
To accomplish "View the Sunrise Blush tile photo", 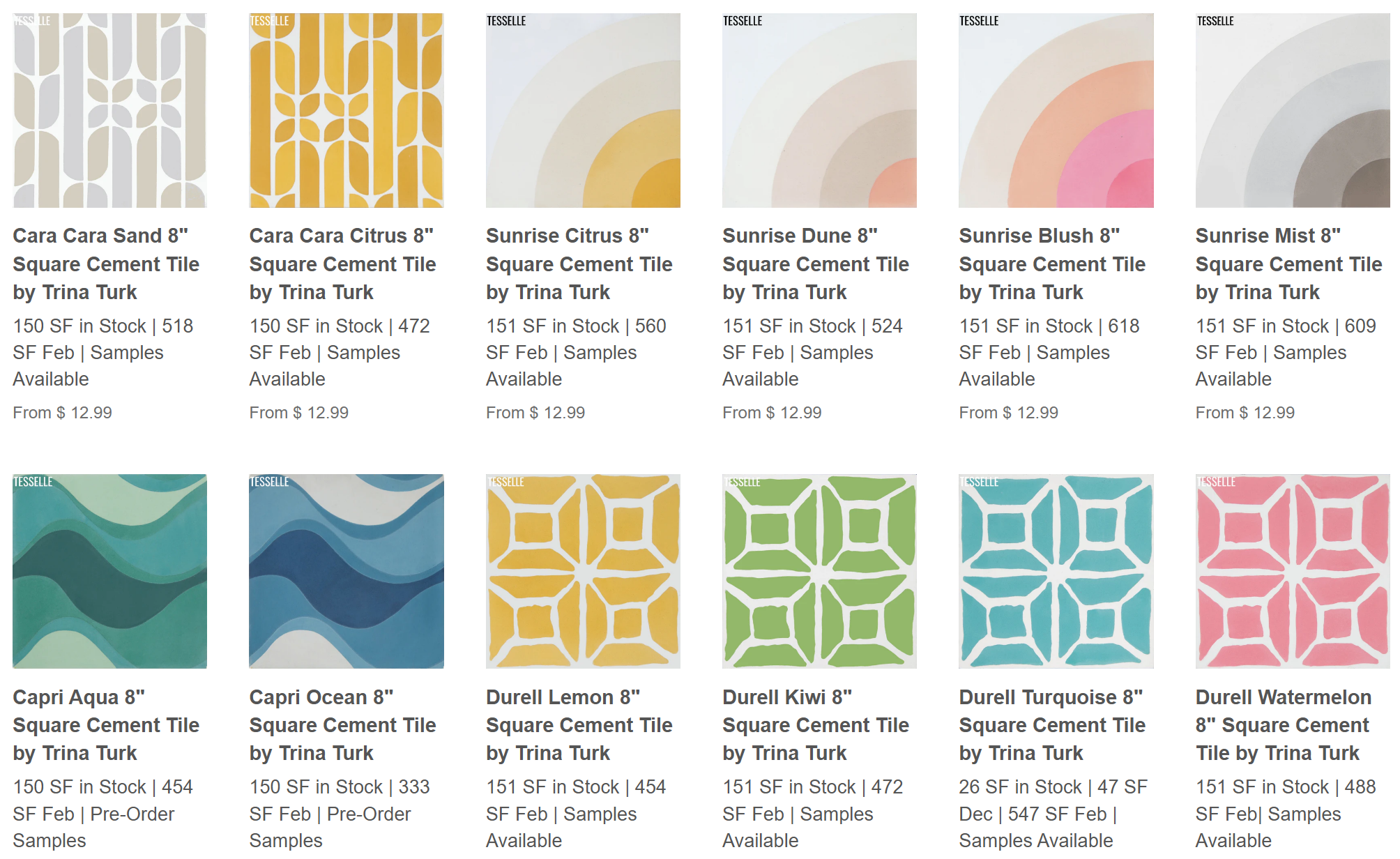I will click(1056, 110).
